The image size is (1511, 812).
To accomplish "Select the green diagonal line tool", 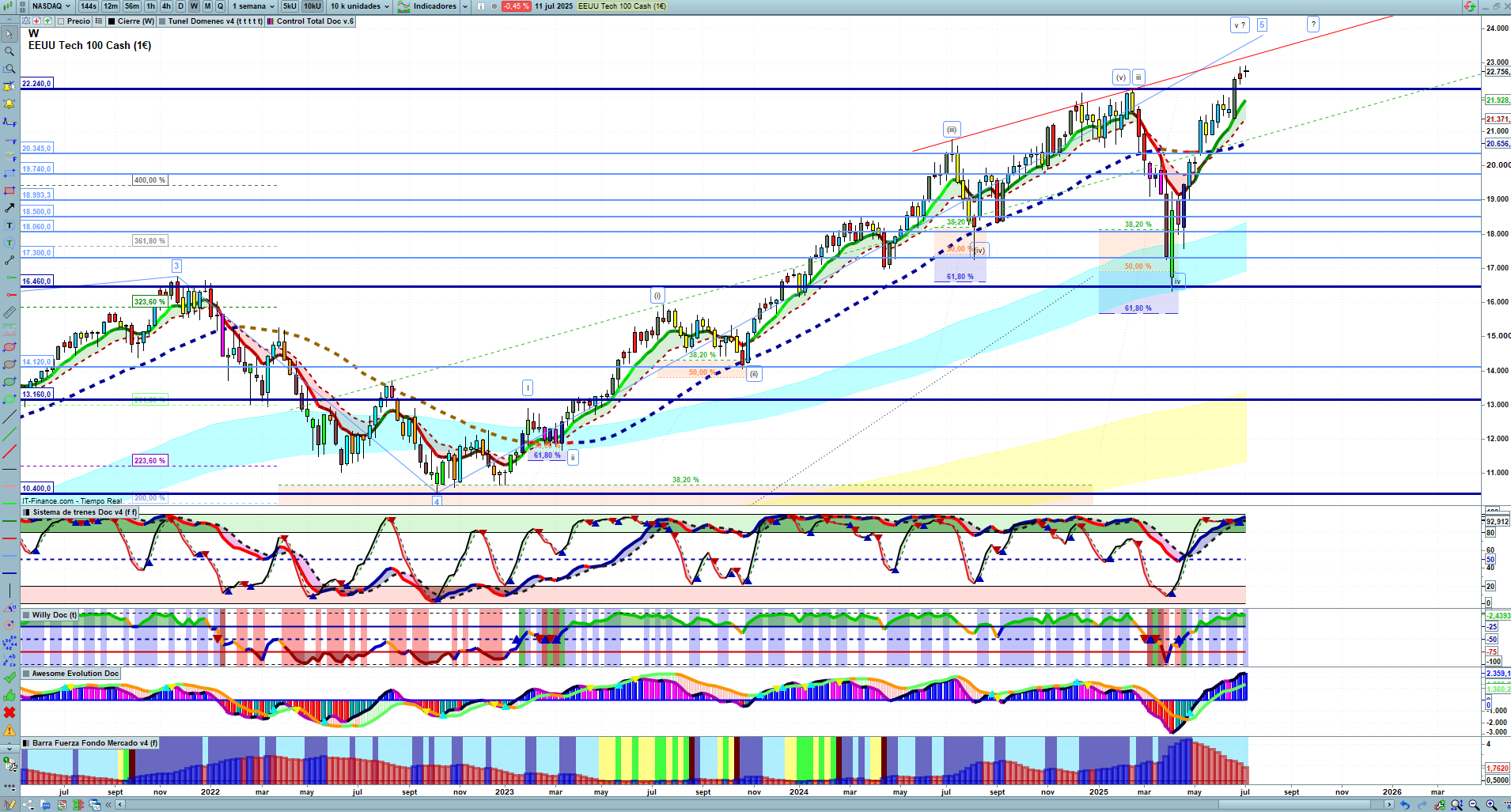I will pyautogui.click(x=9, y=434).
